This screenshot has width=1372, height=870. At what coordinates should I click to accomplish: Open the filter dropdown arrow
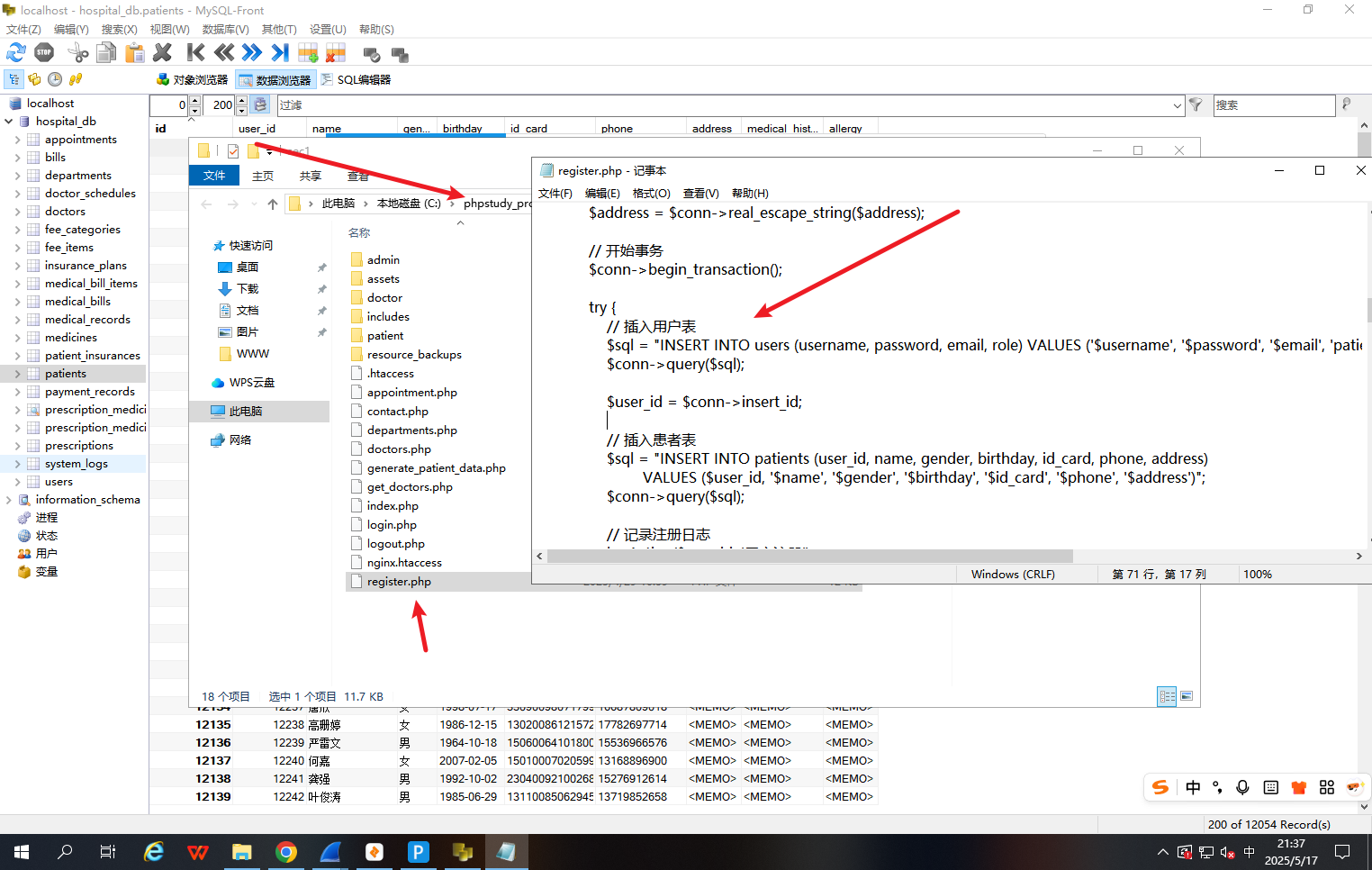1177,105
